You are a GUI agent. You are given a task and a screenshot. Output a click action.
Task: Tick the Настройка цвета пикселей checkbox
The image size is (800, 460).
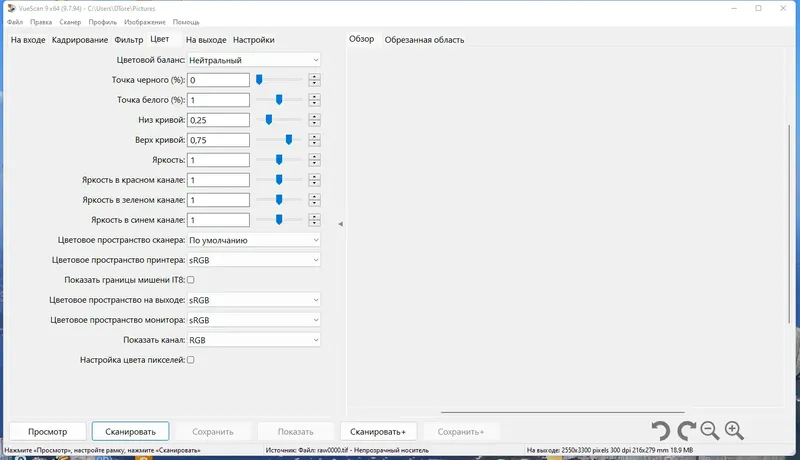coord(191,360)
